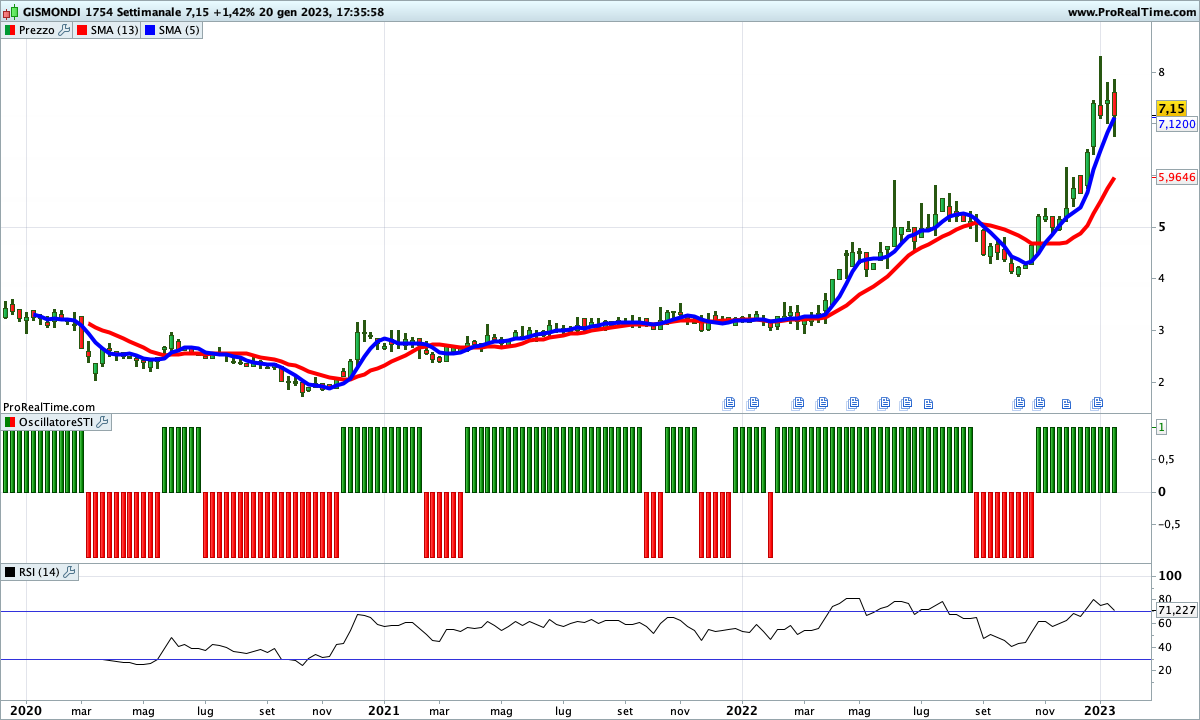The width and height of the screenshot is (1200, 720).
Task: Click the RSI axis value 100
Action: coord(1170,577)
